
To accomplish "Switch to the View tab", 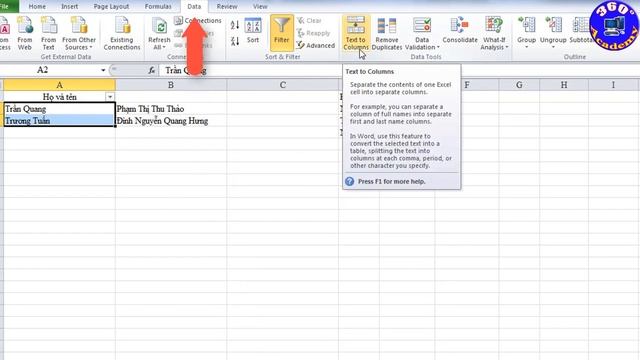I will click(260, 7).
